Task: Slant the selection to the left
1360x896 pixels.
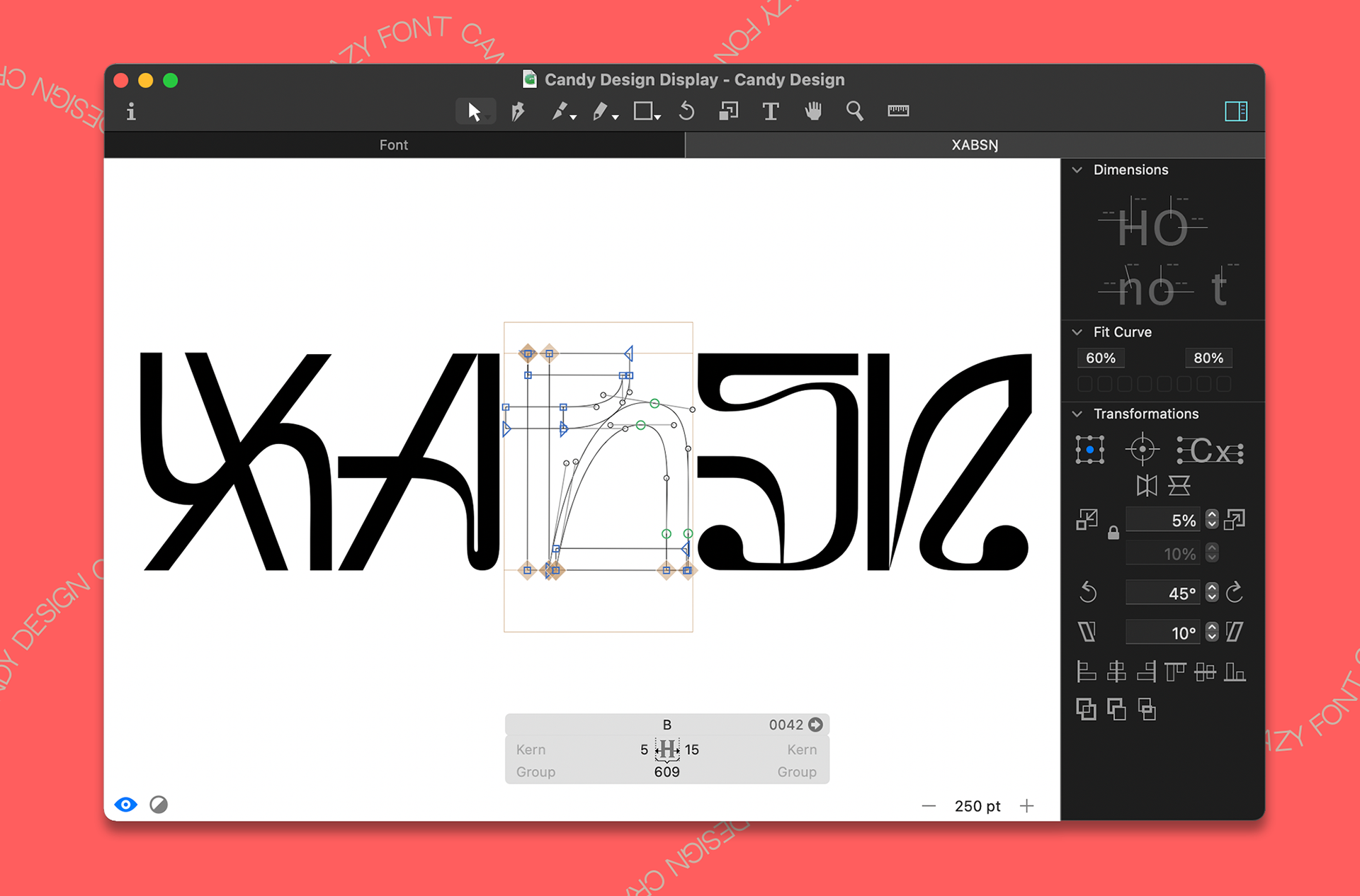Action: point(1087,631)
